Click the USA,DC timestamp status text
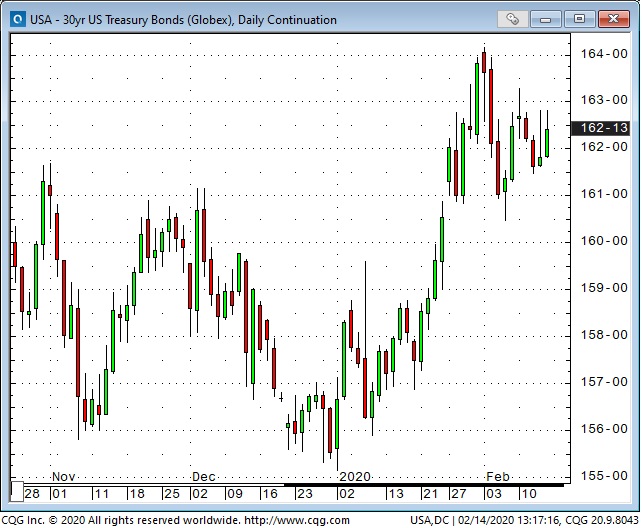The height and width of the screenshot is (528, 642). (524, 521)
